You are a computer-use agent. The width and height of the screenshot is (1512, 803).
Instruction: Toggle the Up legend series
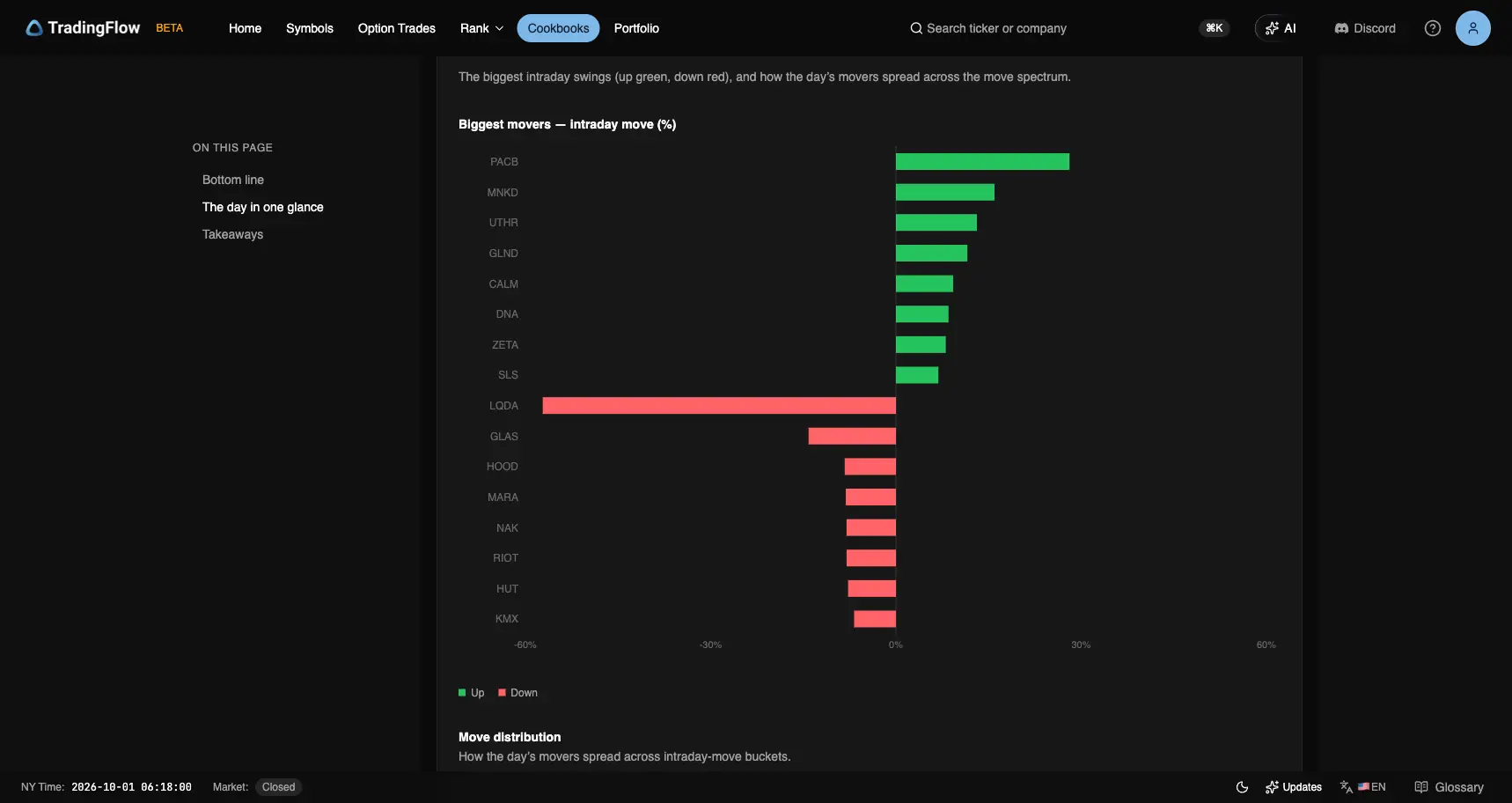coord(472,693)
